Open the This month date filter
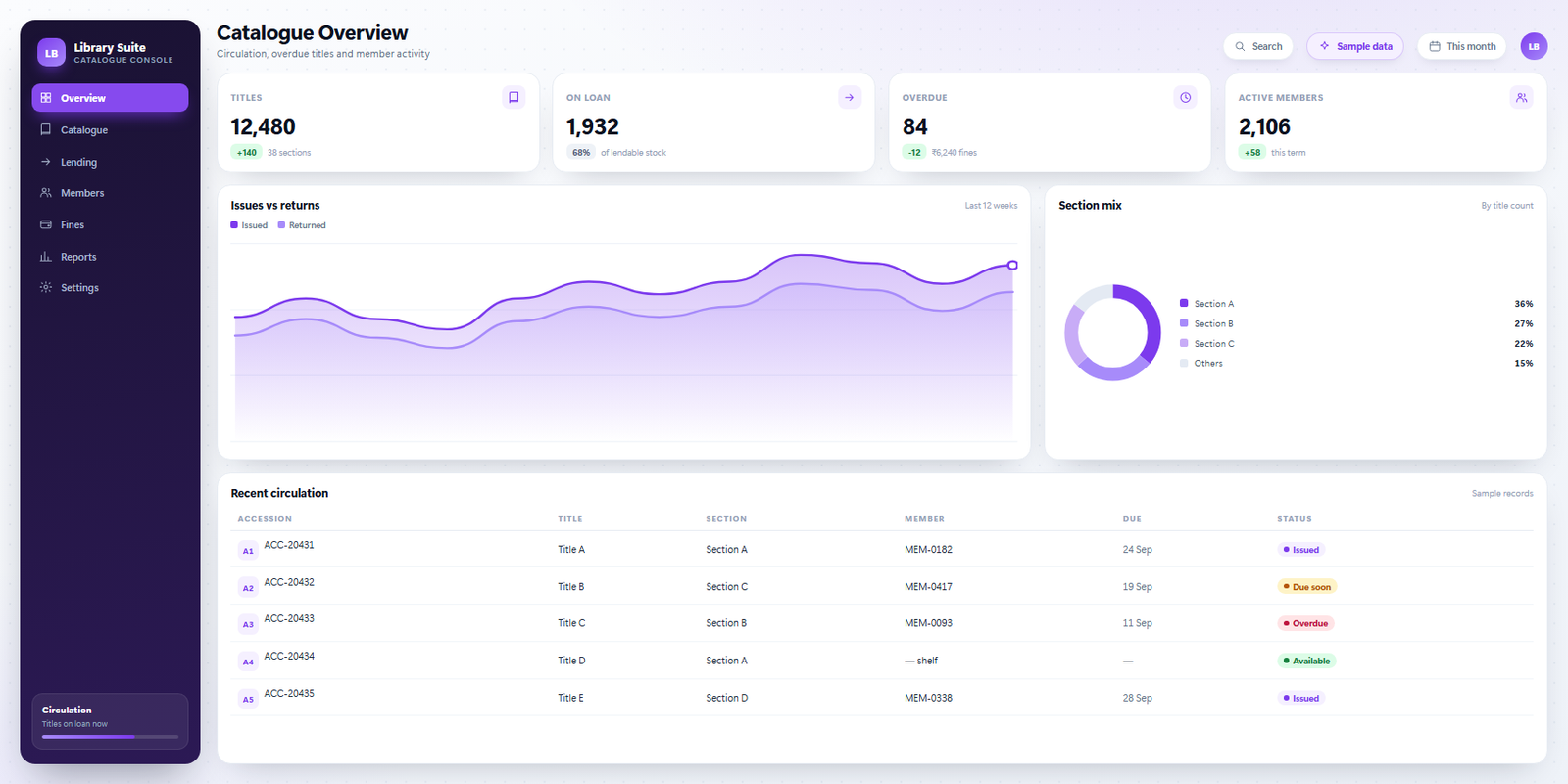This screenshot has height=784, width=1568. pyautogui.click(x=1461, y=46)
